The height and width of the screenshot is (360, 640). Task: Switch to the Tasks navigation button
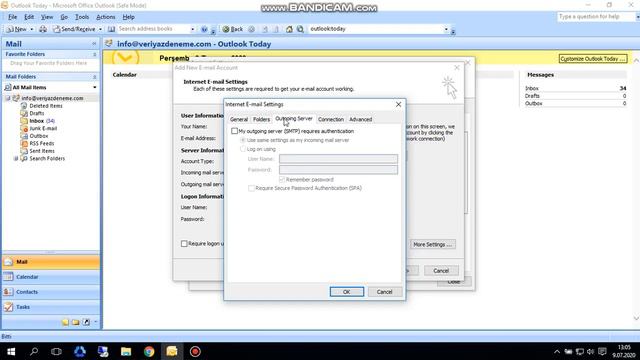click(51, 307)
